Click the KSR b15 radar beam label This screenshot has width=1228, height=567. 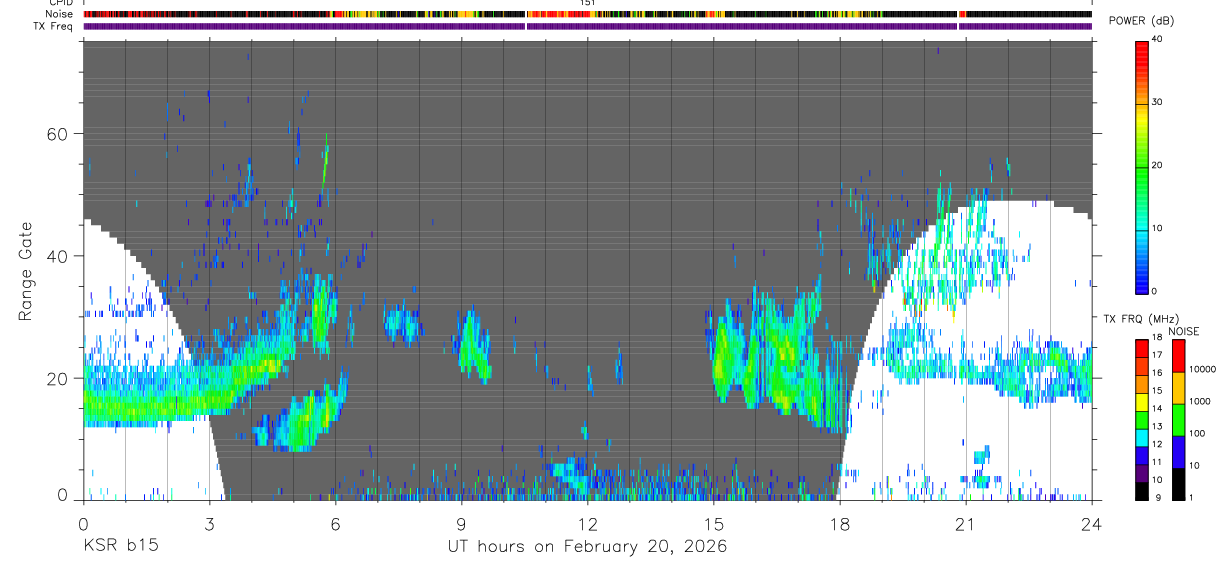[x=120, y=547]
